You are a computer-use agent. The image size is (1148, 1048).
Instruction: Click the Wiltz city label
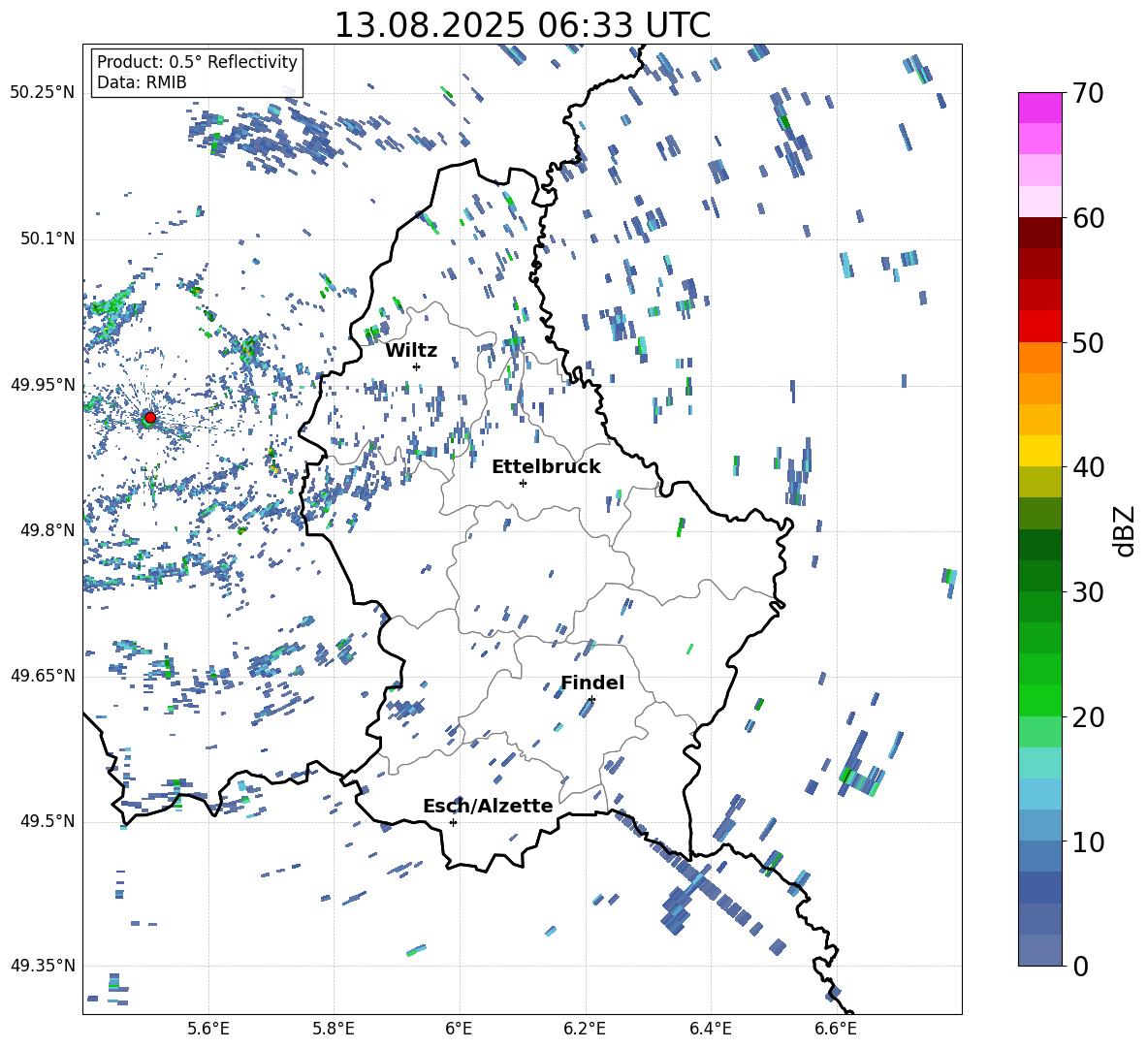click(x=411, y=350)
